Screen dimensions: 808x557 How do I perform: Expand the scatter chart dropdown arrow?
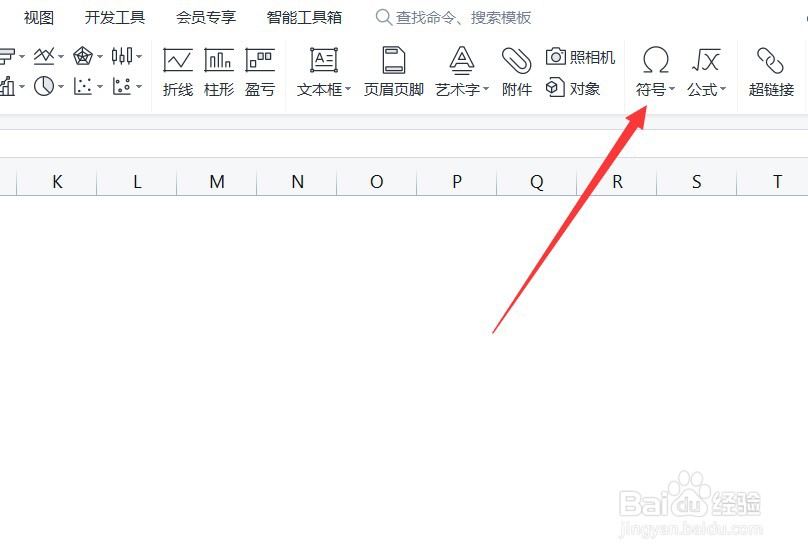pyautogui.click(x=100, y=87)
